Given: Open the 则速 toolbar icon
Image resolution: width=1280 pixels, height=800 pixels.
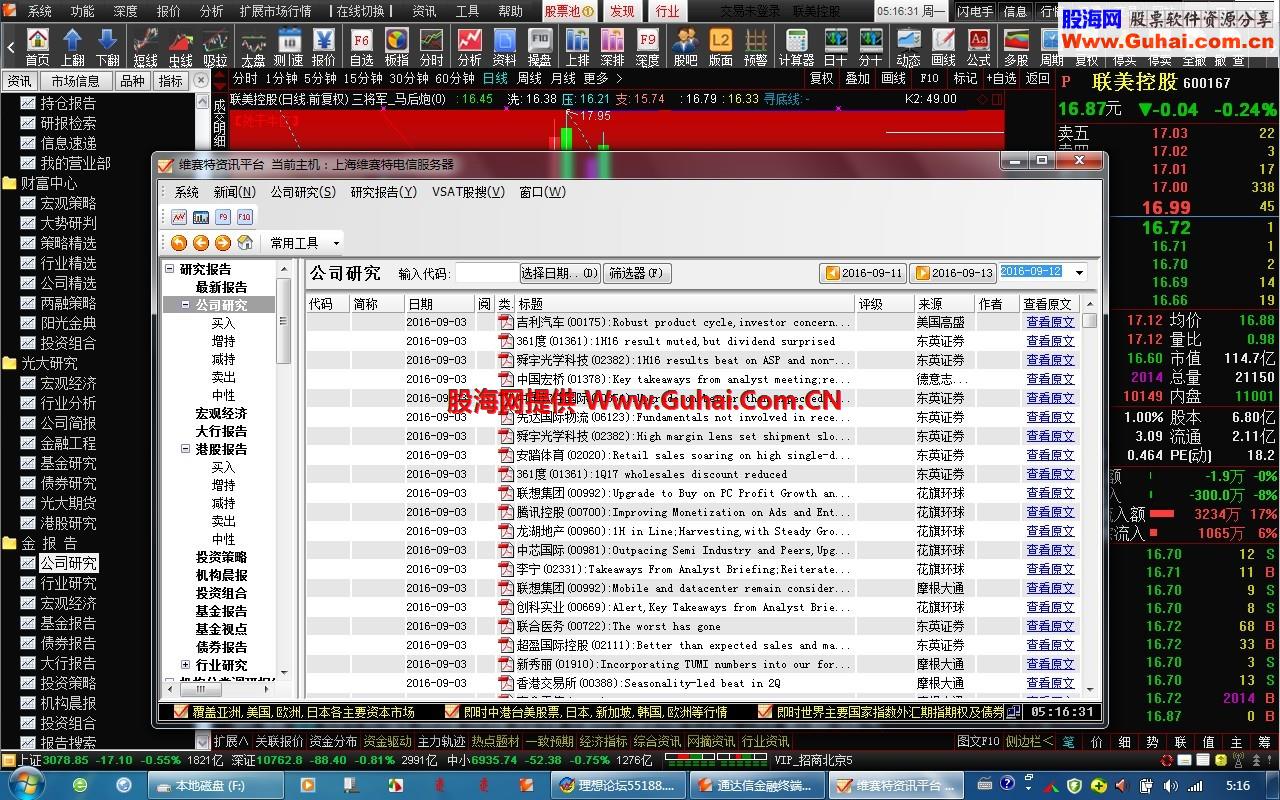Looking at the screenshot, I should [x=289, y=46].
